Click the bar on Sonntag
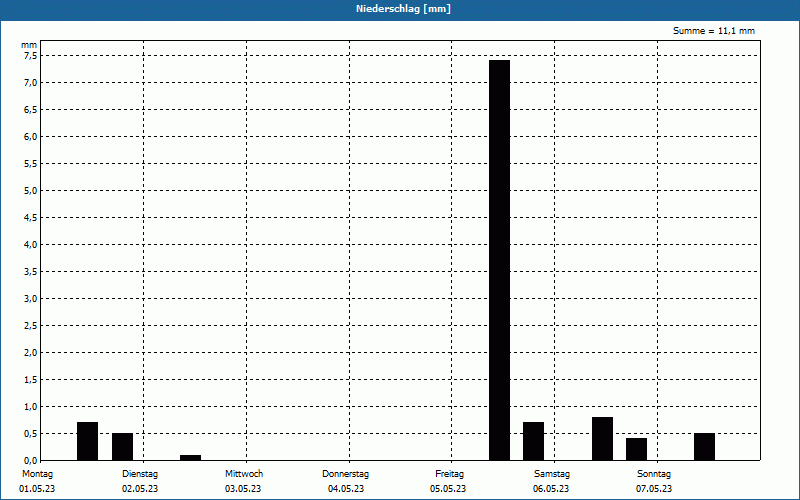This screenshot has height=500, width=800. tap(704, 447)
